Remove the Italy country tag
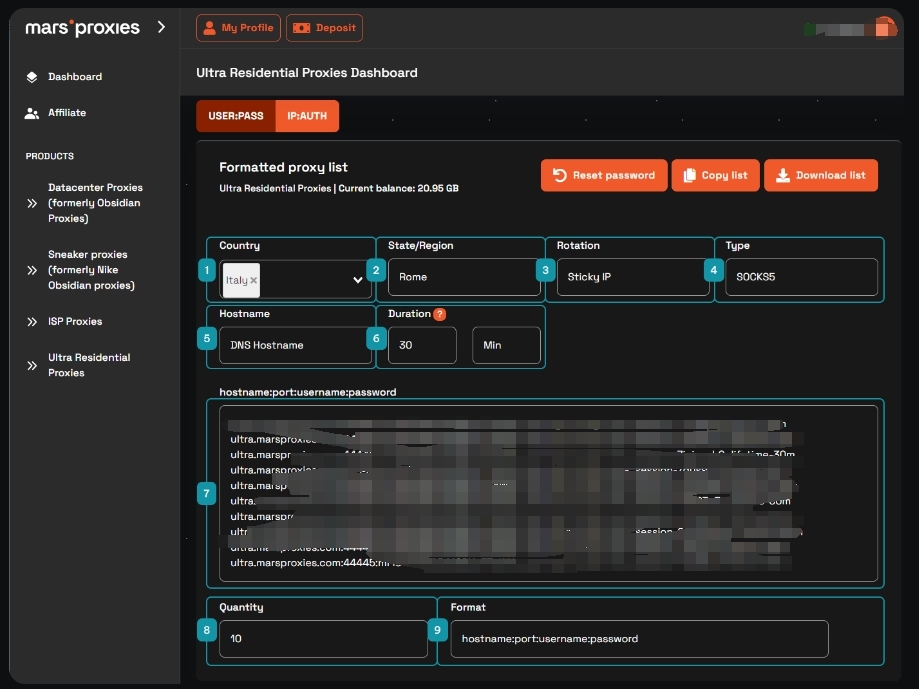 254,280
